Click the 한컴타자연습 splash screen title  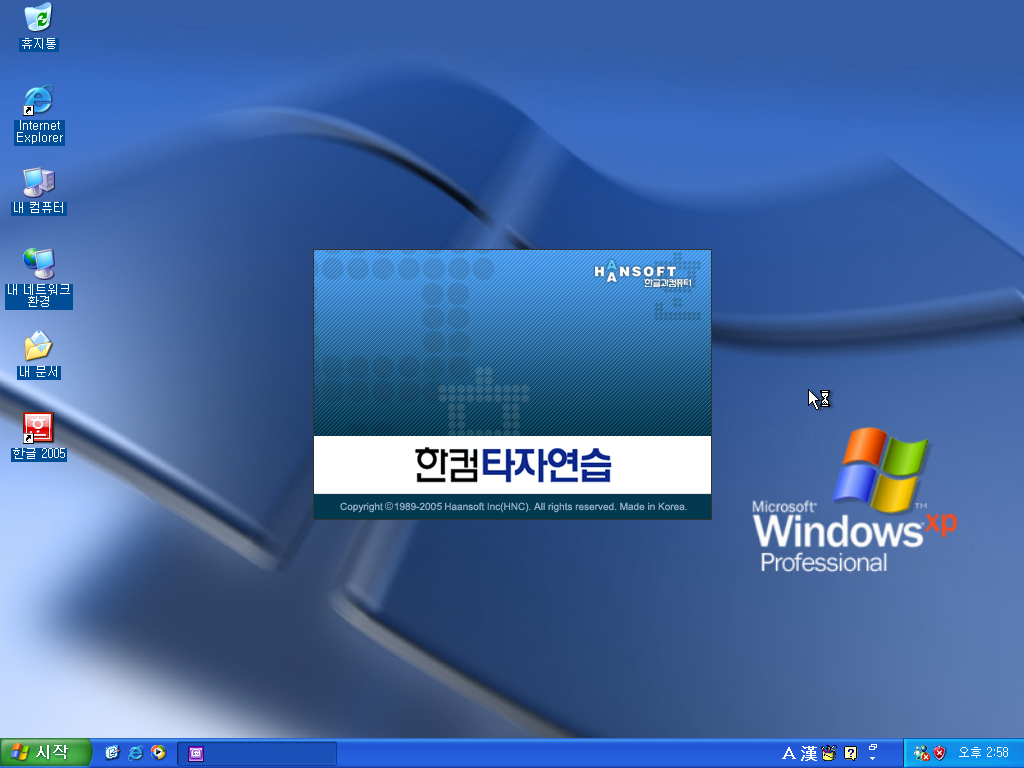513,465
